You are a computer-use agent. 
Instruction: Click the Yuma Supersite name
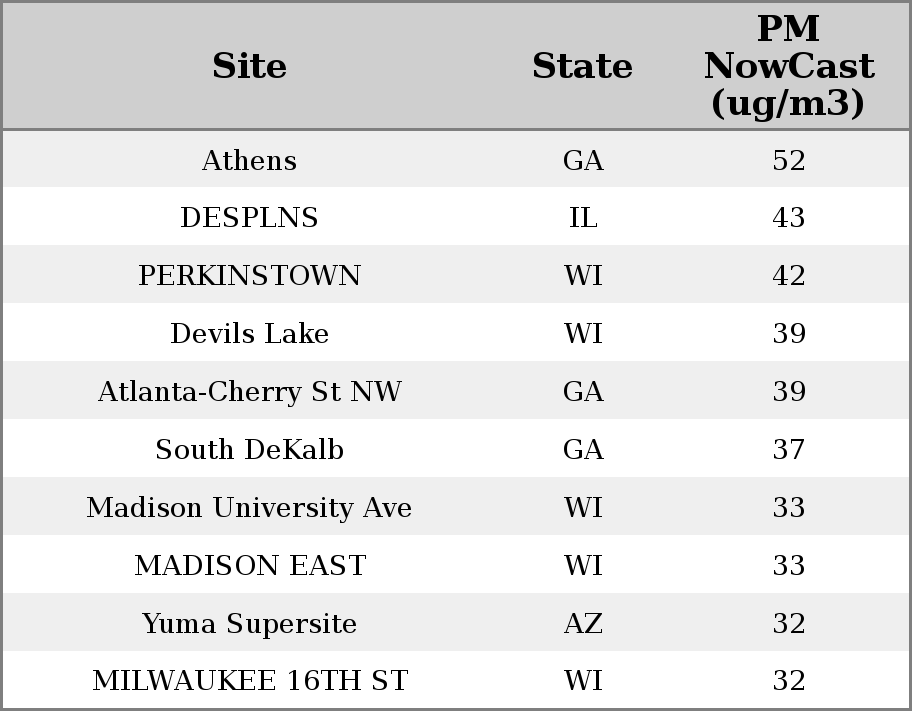tap(249, 624)
